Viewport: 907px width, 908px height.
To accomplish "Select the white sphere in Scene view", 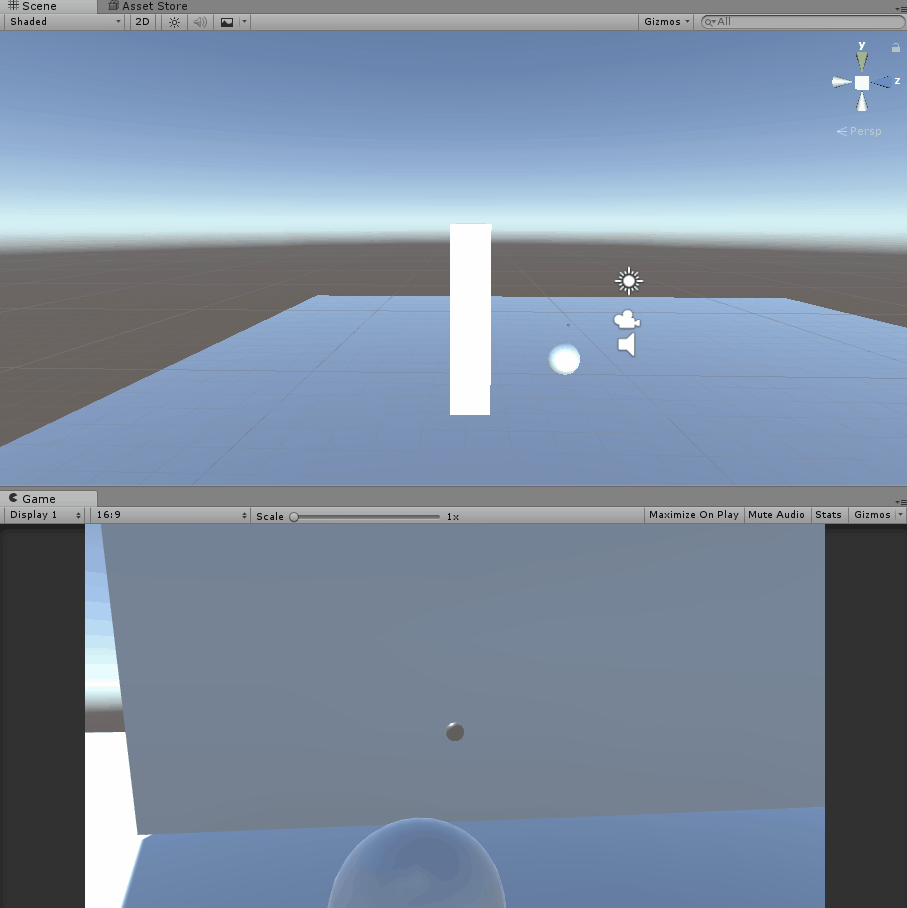I will (x=564, y=359).
